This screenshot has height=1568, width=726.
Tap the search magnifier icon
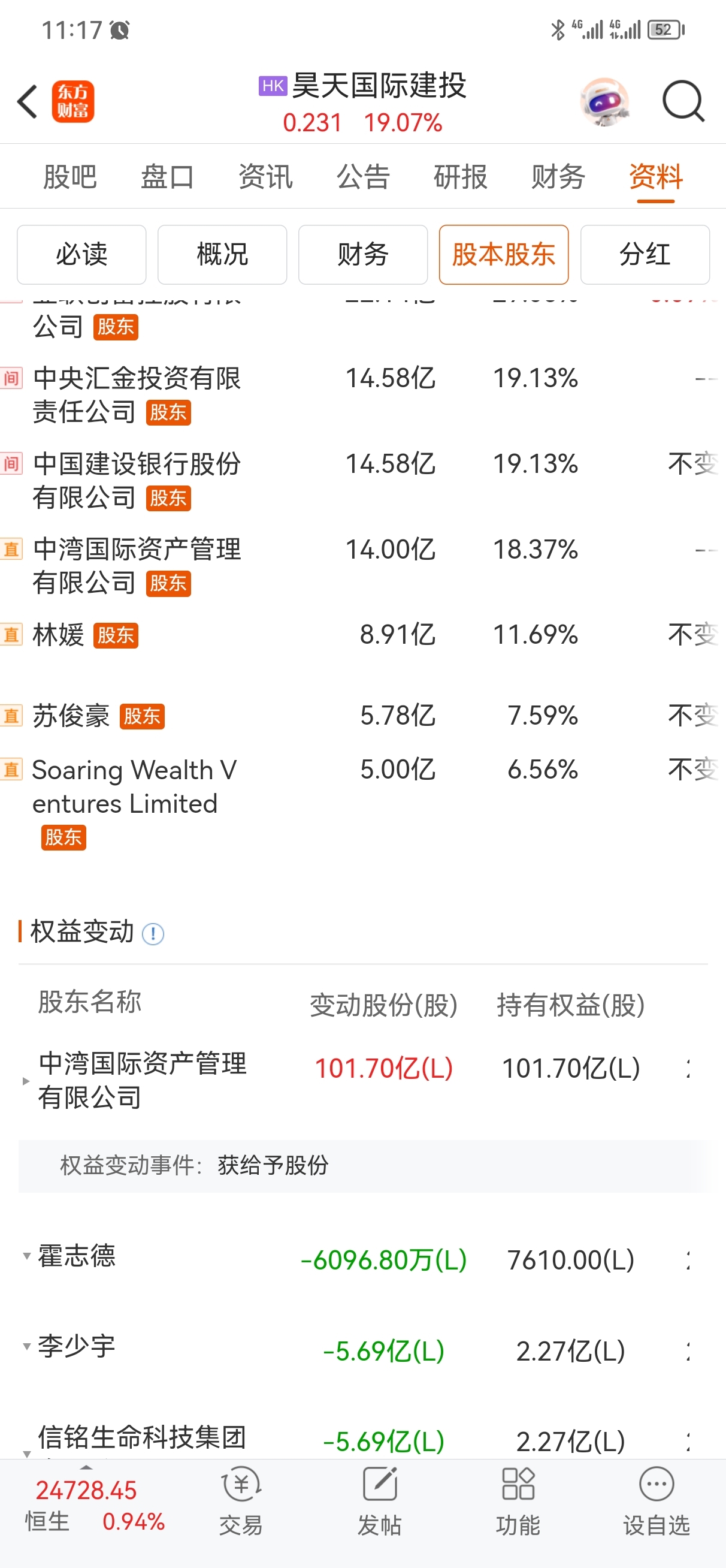[683, 102]
